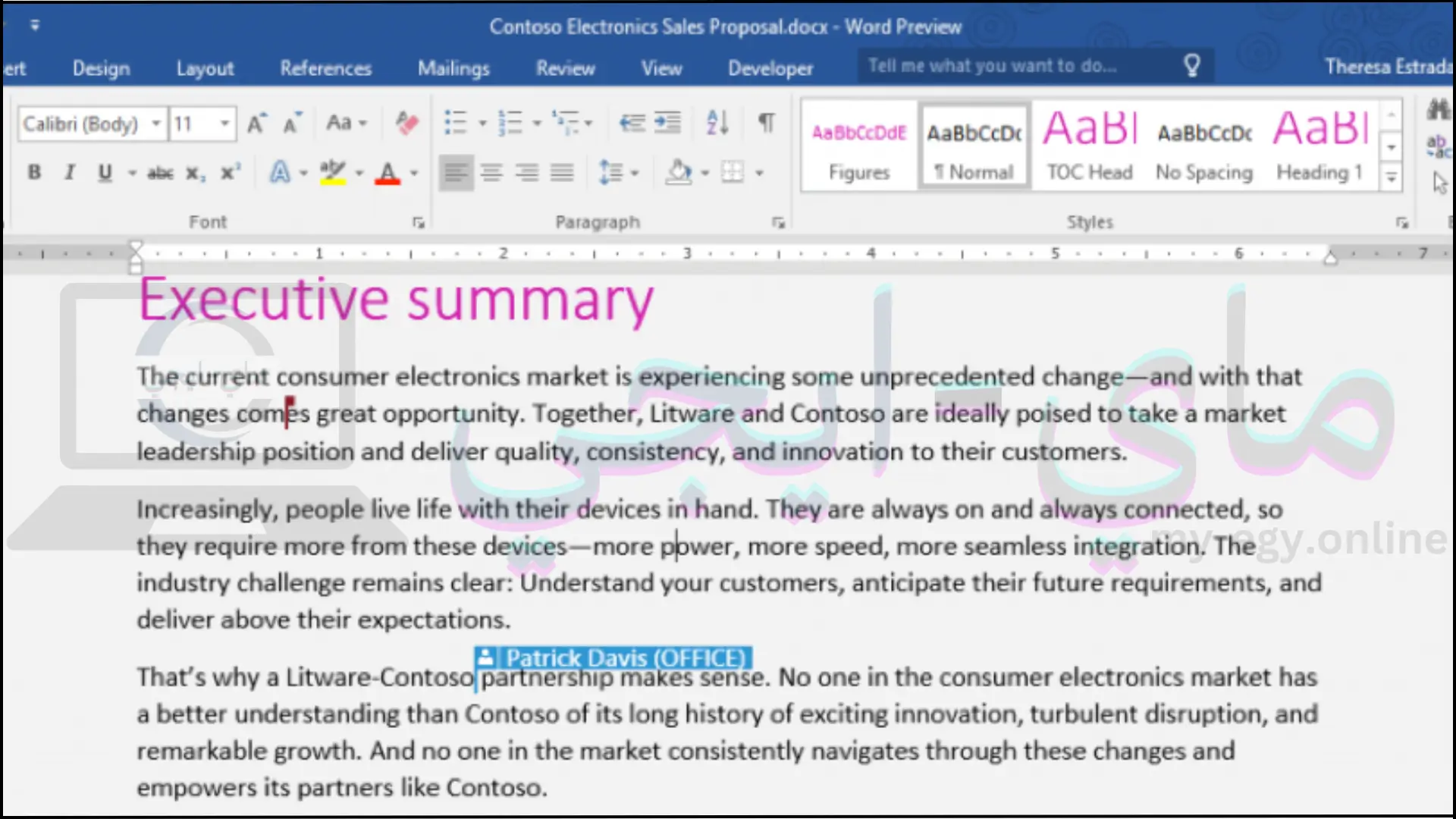Enable Superscript text formatting
1456x819 pixels.
(229, 173)
